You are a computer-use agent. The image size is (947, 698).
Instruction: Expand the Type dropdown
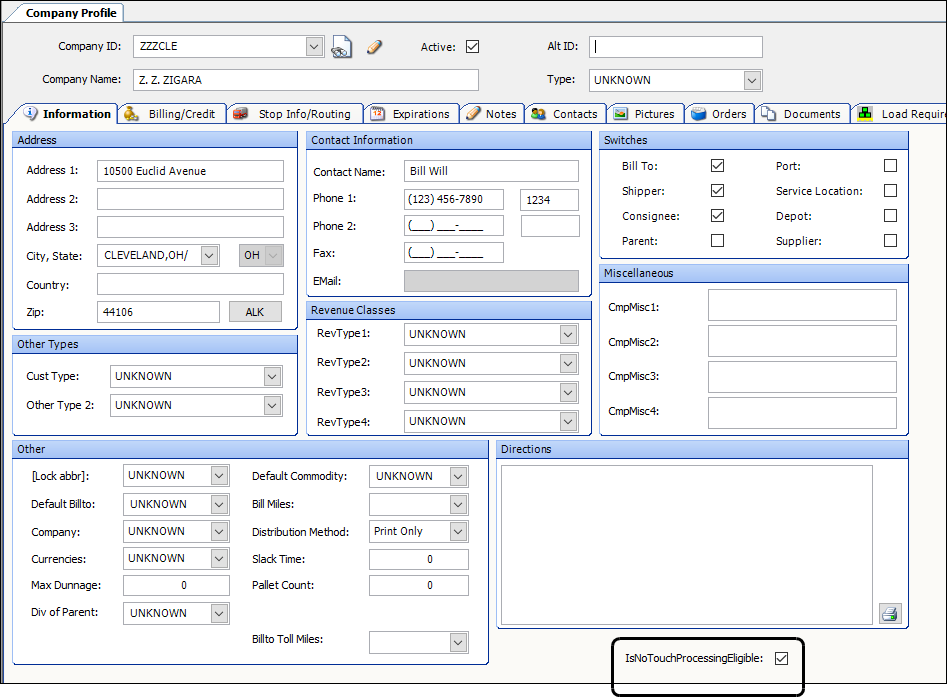tap(752, 80)
